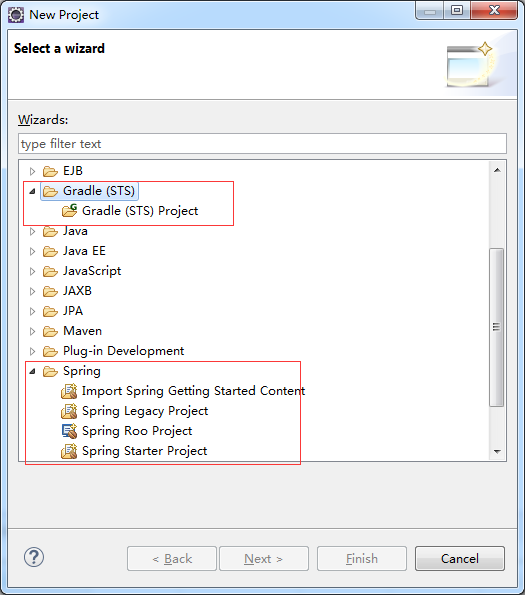Click the Gradle (STS) Project wizard icon
This screenshot has height=595, width=525.
pyautogui.click(x=69, y=211)
